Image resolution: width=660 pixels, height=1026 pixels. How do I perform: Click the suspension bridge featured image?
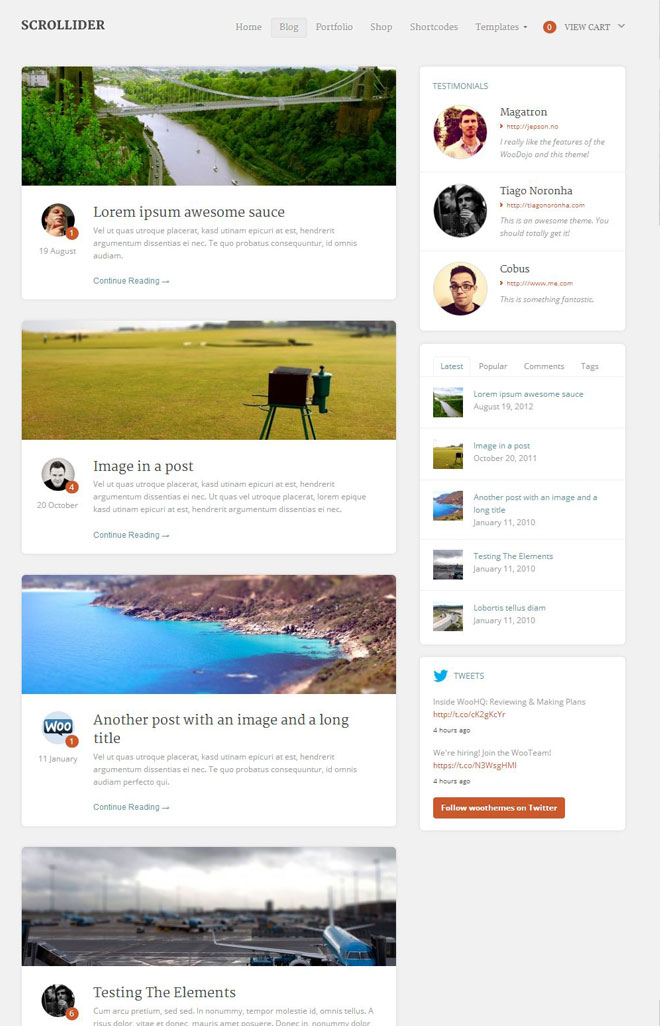pyautogui.click(x=209, y=126)
